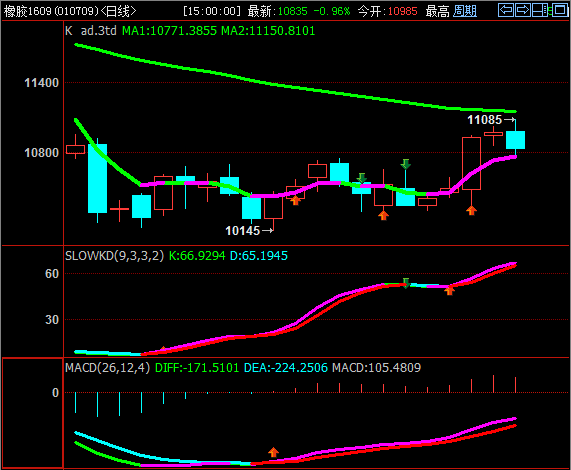Click the MACD(26,12,4) indicator label
This screenshot has width=571, height=470.
(107, 368)
